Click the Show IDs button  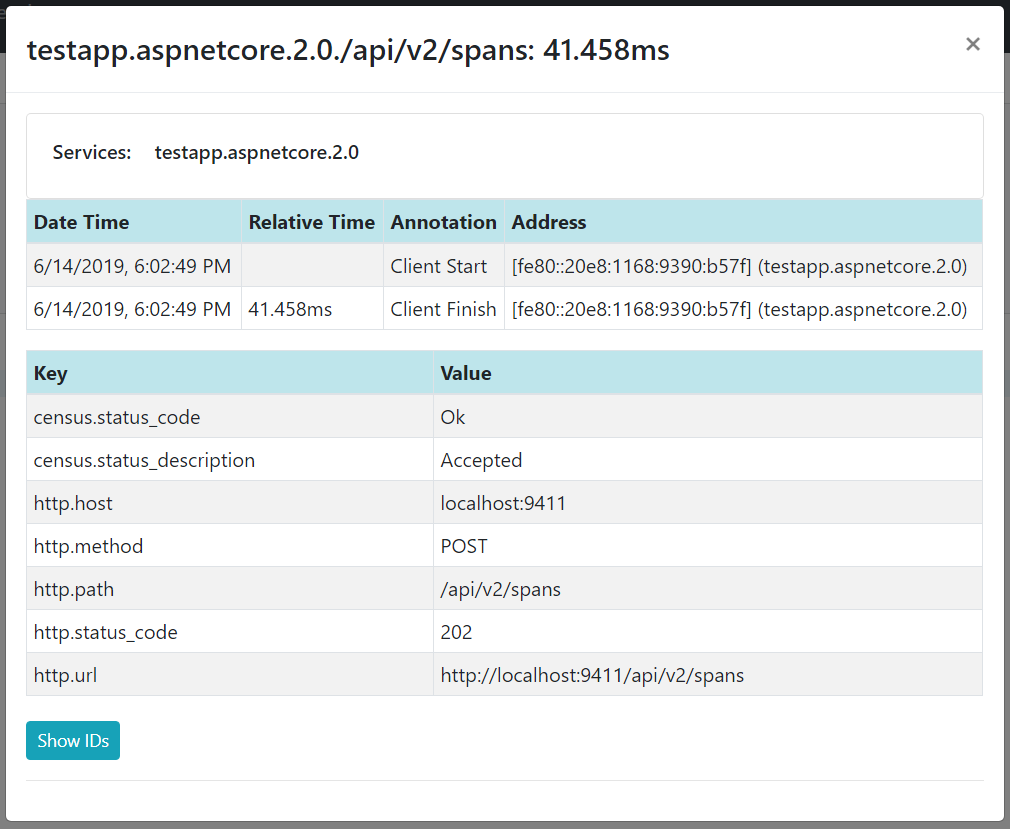click(x=72, y=740)
